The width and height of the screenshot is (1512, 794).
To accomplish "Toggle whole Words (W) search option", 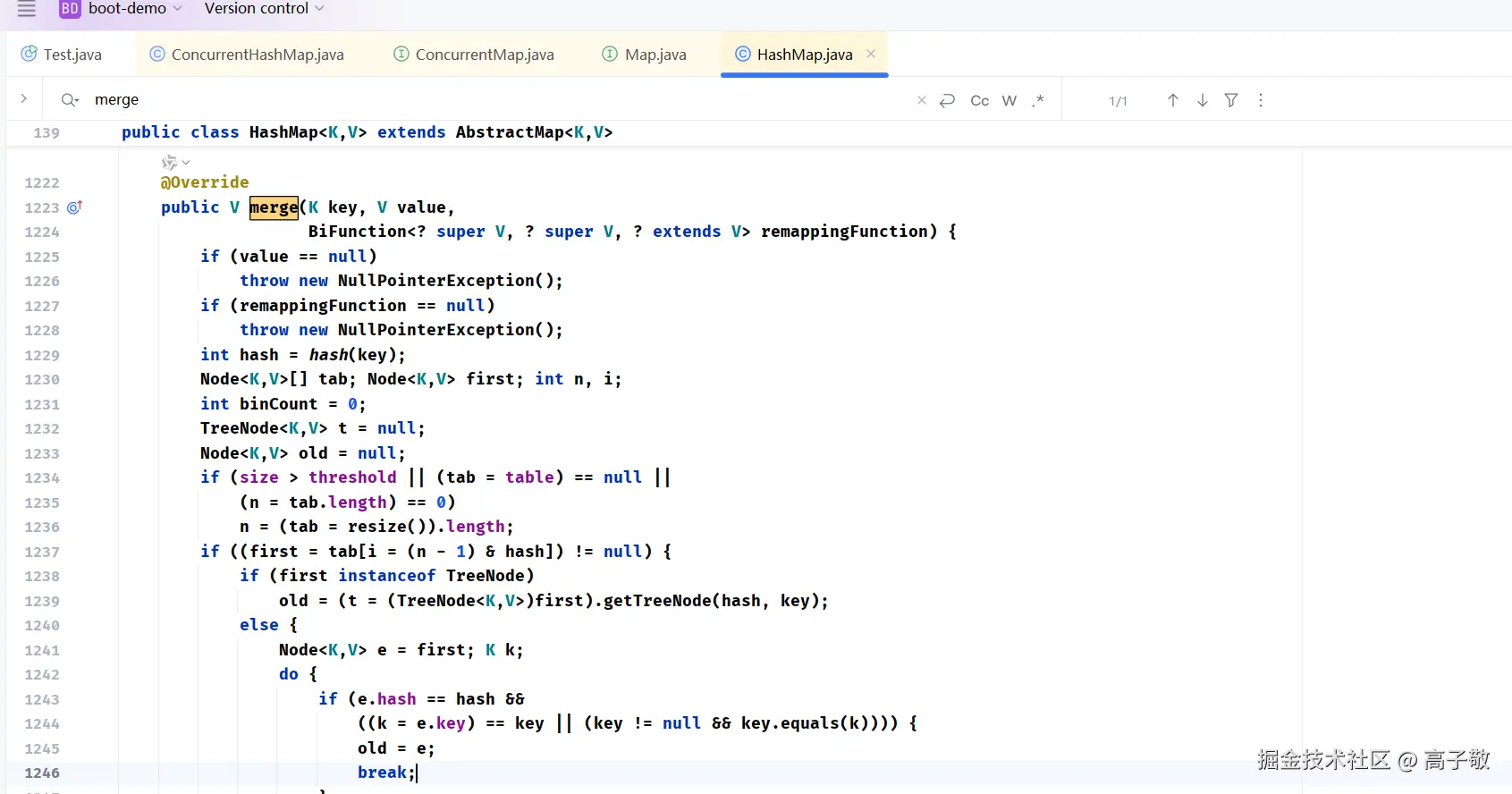I will point(1009,100).
